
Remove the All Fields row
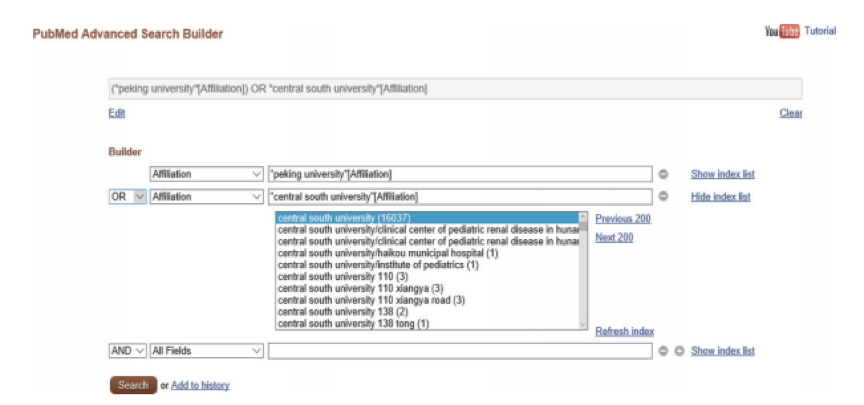pyautogui.click(x=663, y=351)
